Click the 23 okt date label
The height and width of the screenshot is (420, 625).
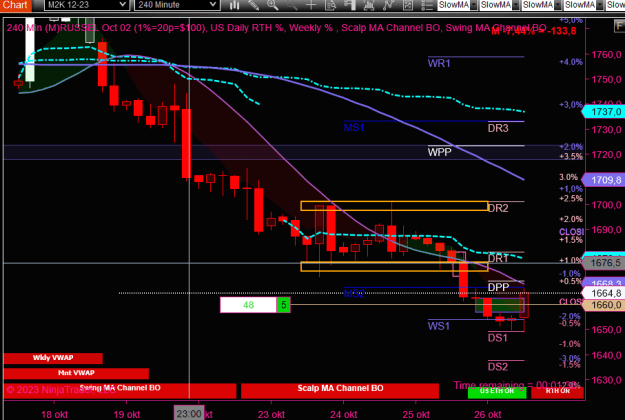point(271,414)
